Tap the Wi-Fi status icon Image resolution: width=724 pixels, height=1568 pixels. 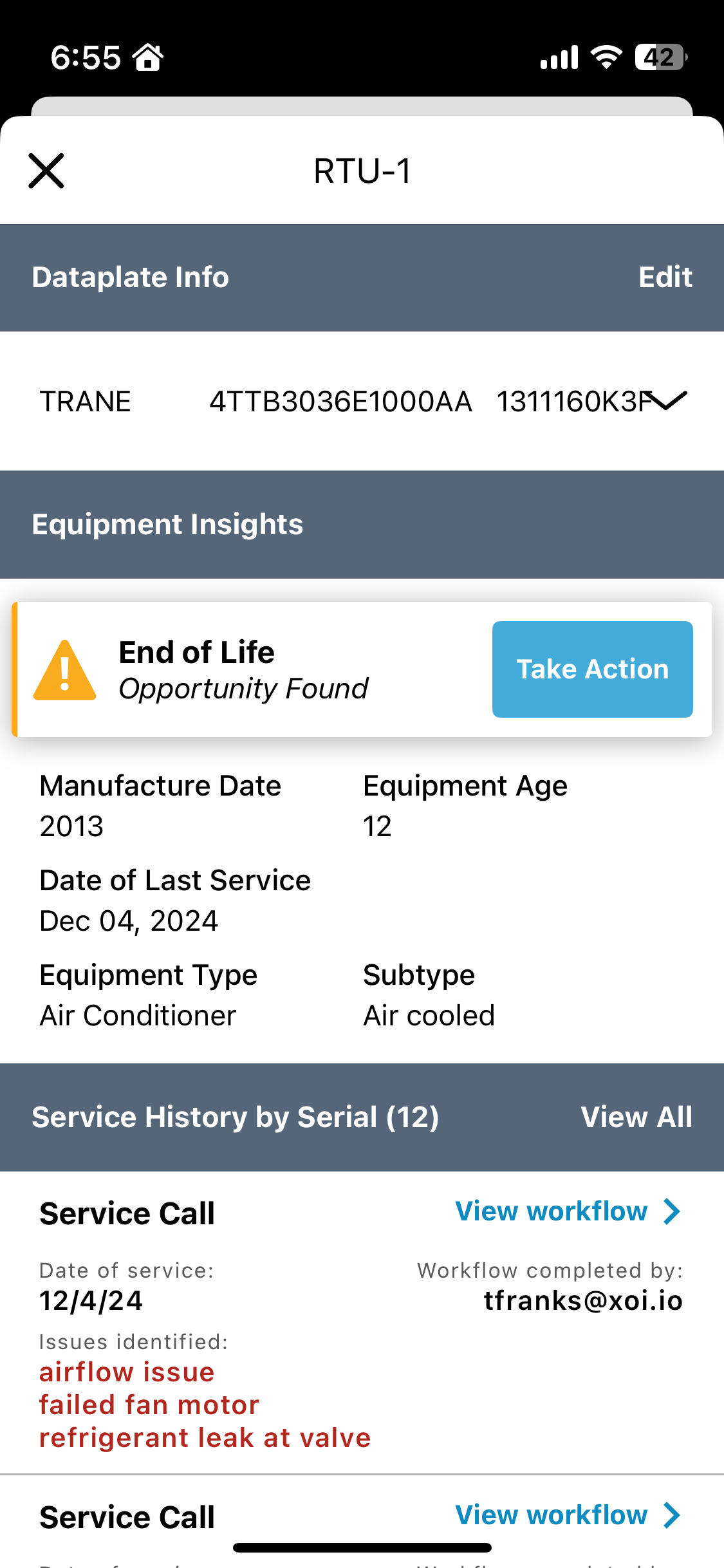[x=606, y=57]
